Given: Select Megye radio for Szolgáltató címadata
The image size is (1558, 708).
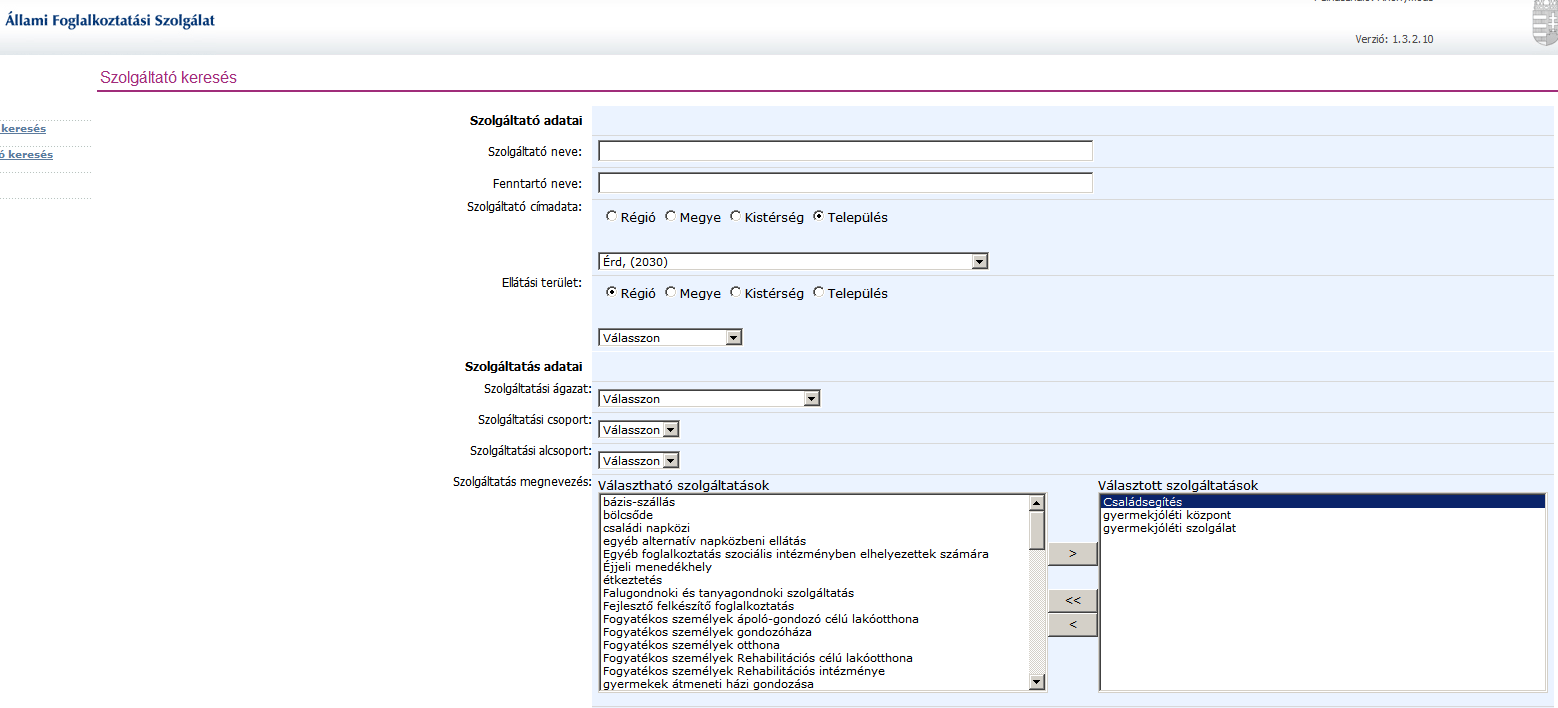Looking at the screenshot, I should pos(671,216).
